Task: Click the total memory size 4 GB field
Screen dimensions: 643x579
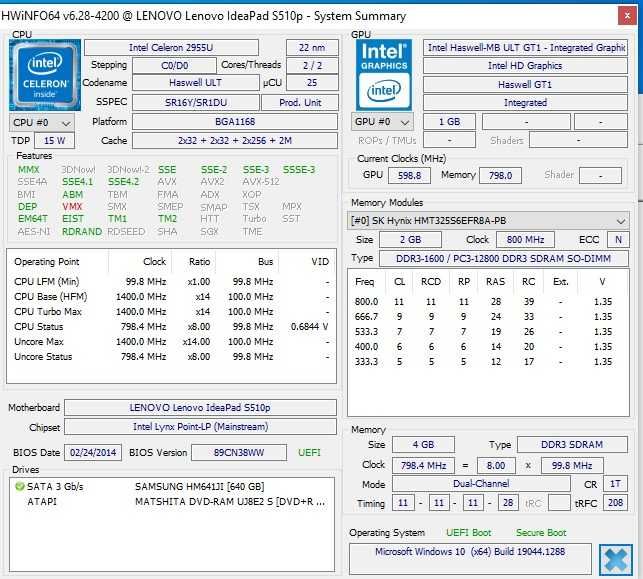Action: tap(423, 445)
